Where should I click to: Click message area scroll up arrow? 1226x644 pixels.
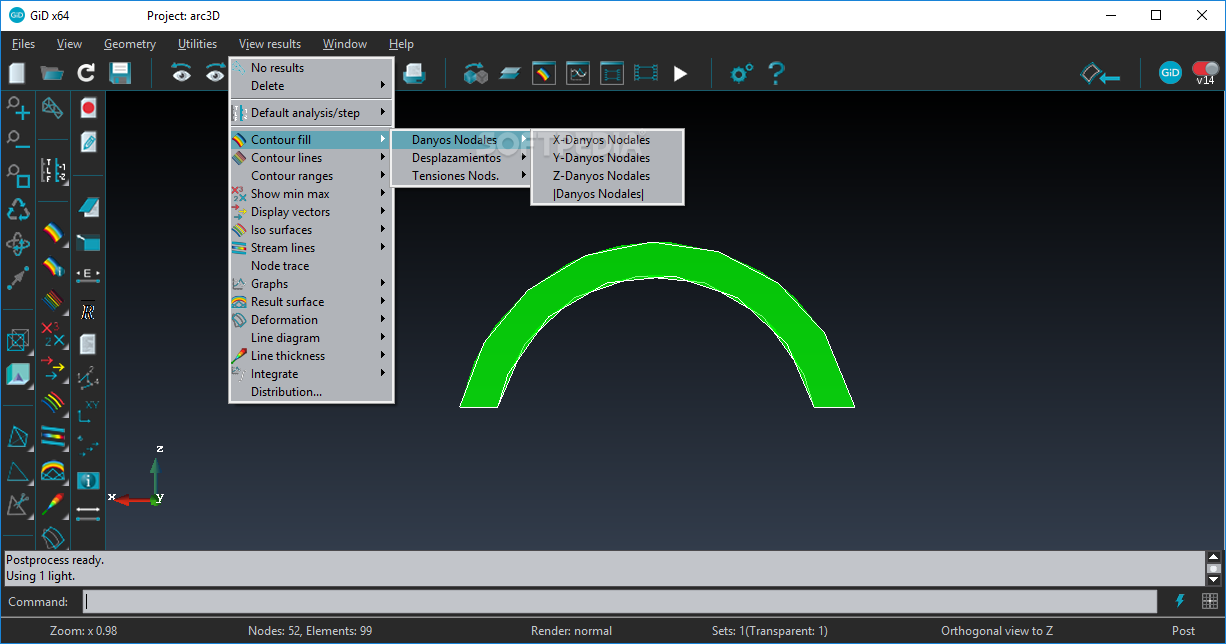click(1214, 558)
